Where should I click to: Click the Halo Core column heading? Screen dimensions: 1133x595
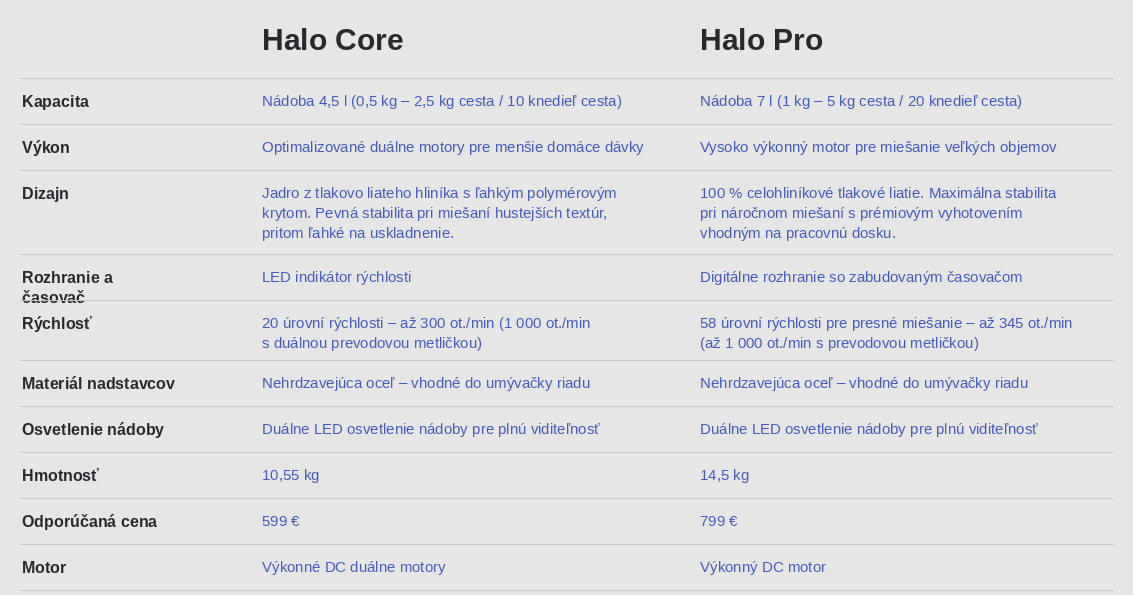click(332, 40)
